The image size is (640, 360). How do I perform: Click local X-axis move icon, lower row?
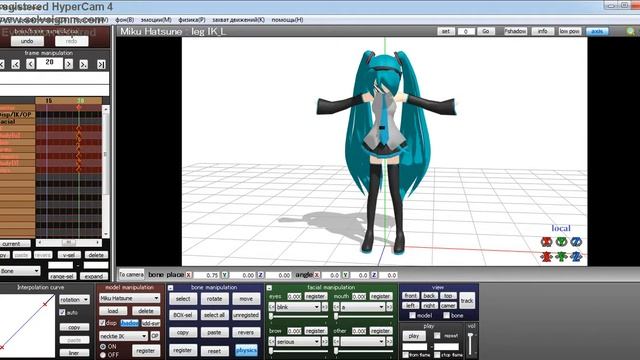(x=546, y=256)
